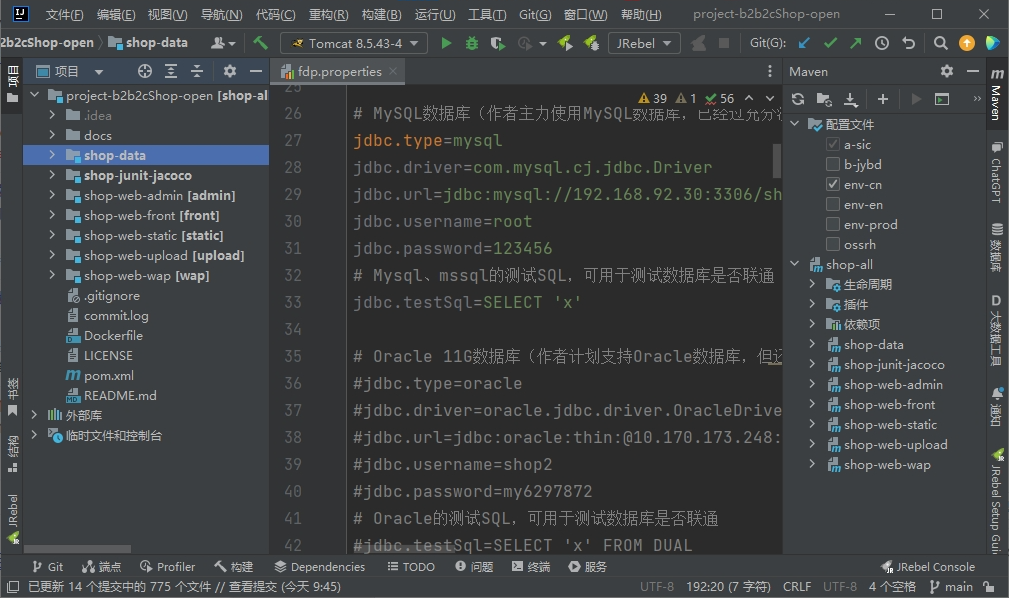
Task: Start debugging with the green bug icon
Action: tap(472, 43)
